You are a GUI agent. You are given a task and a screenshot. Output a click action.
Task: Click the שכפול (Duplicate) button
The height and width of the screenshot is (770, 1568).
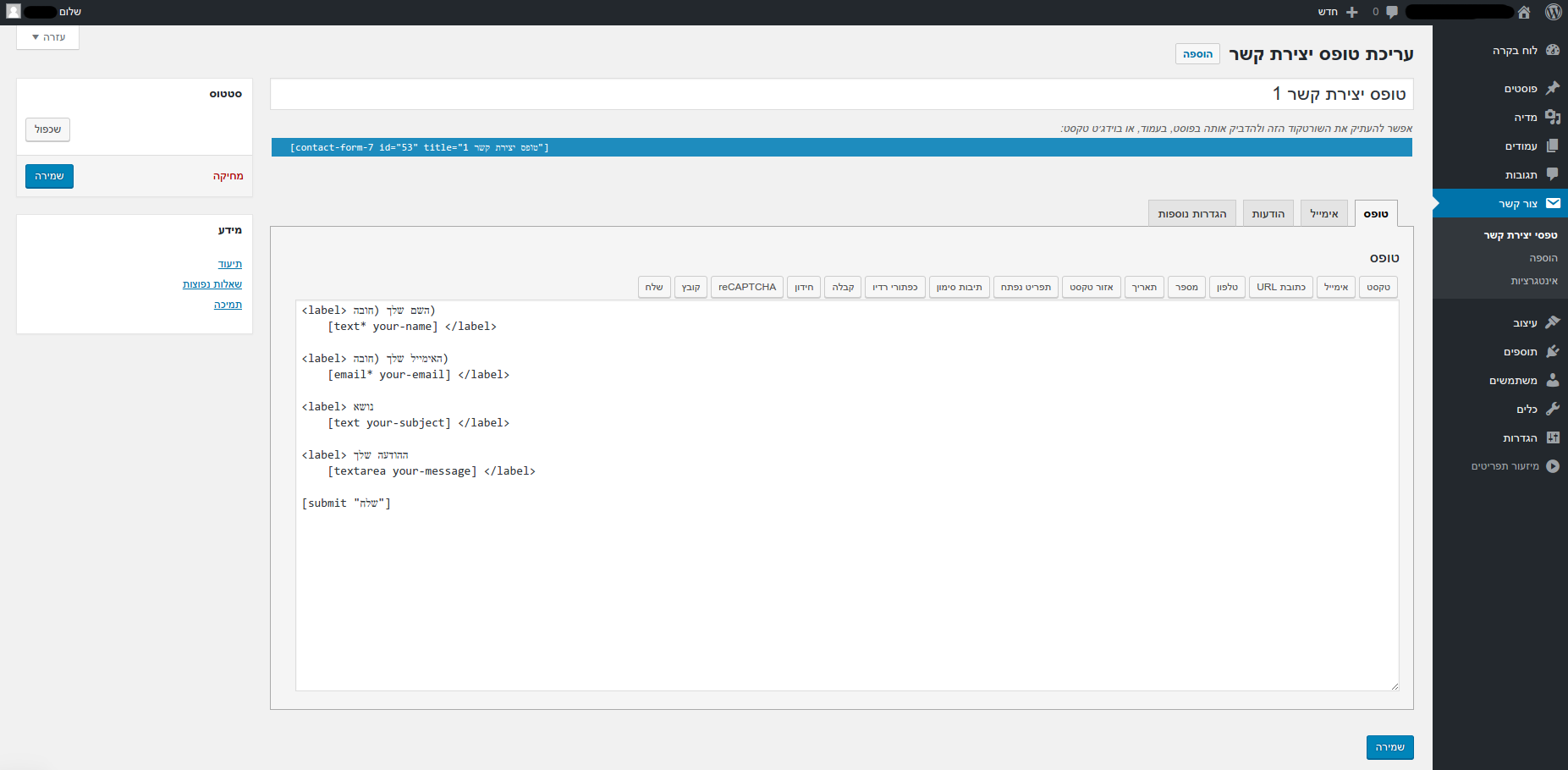pos(47,129)
